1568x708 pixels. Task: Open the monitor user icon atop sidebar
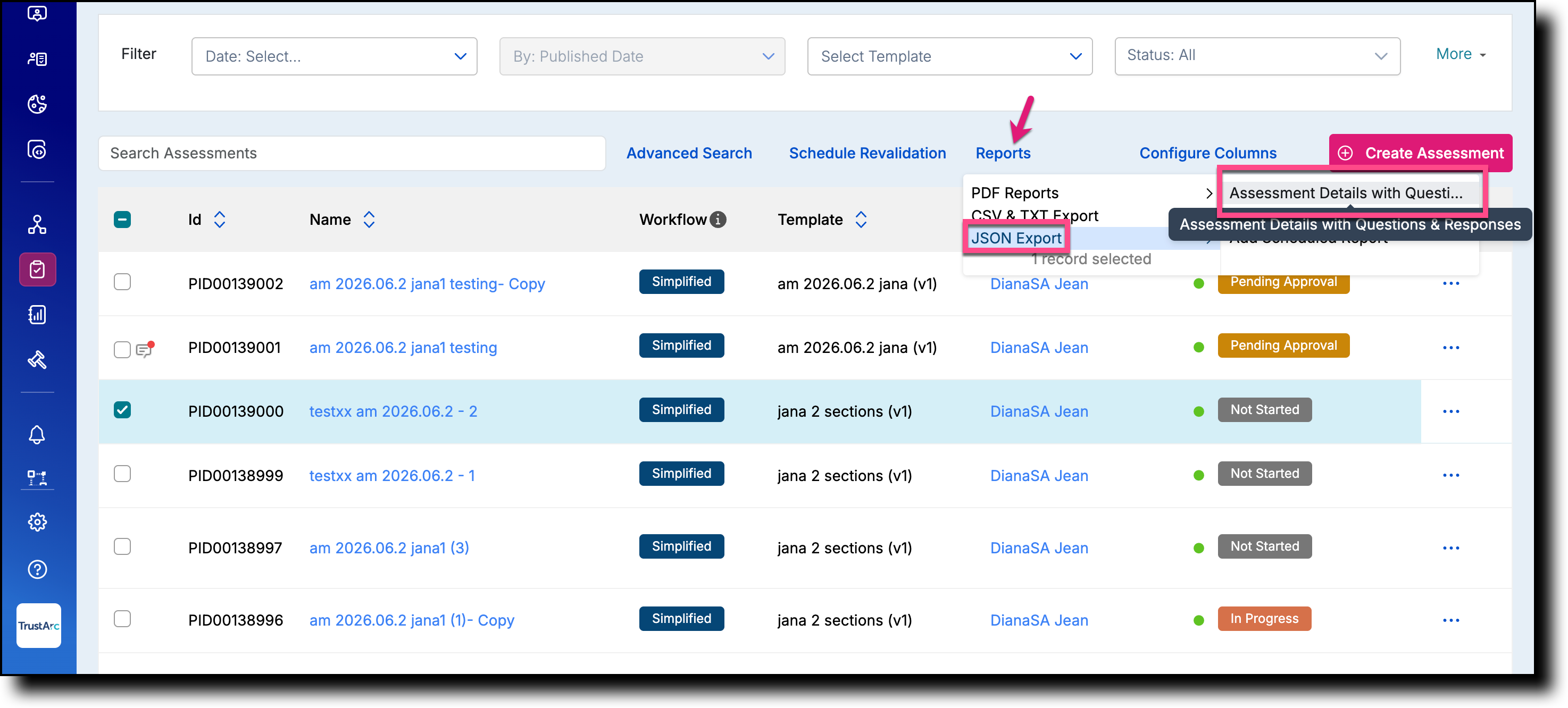(37, 13)
